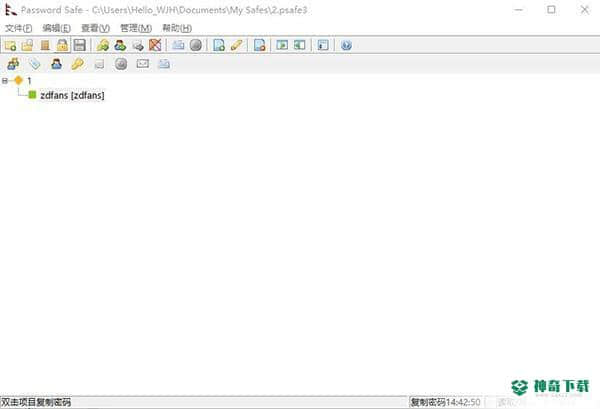Open the 管理(M) menu
The image size is (600, 409).
136,28
